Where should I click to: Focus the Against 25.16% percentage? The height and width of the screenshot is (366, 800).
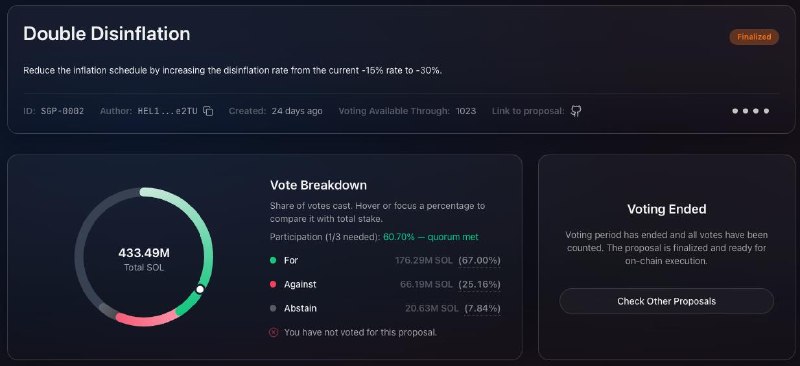pyautogui.click(x=479, y=284)
